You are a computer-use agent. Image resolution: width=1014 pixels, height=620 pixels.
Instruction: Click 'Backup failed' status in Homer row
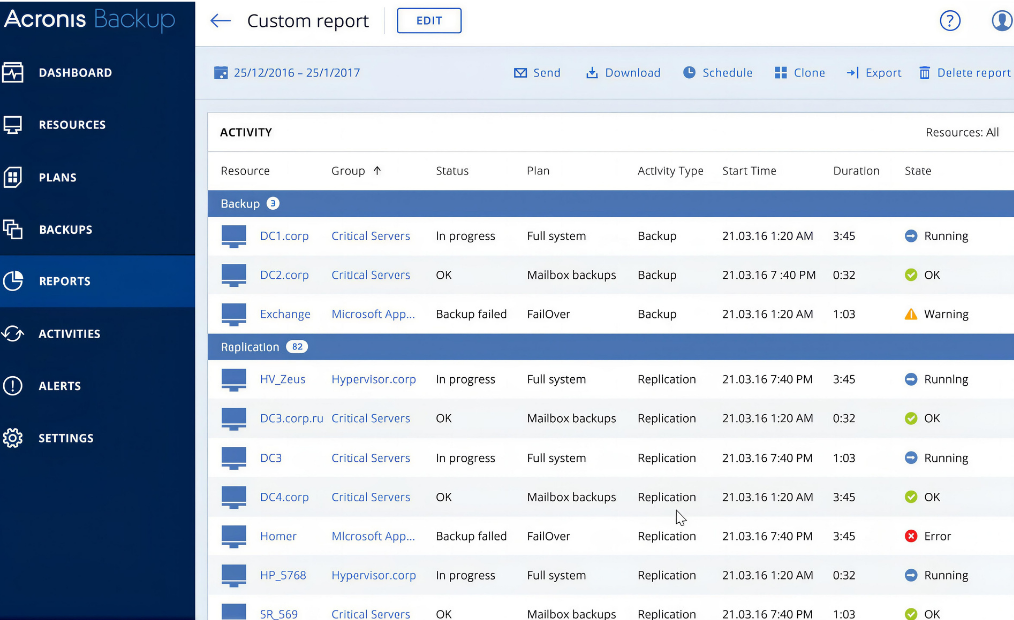(x=471, y=536)
